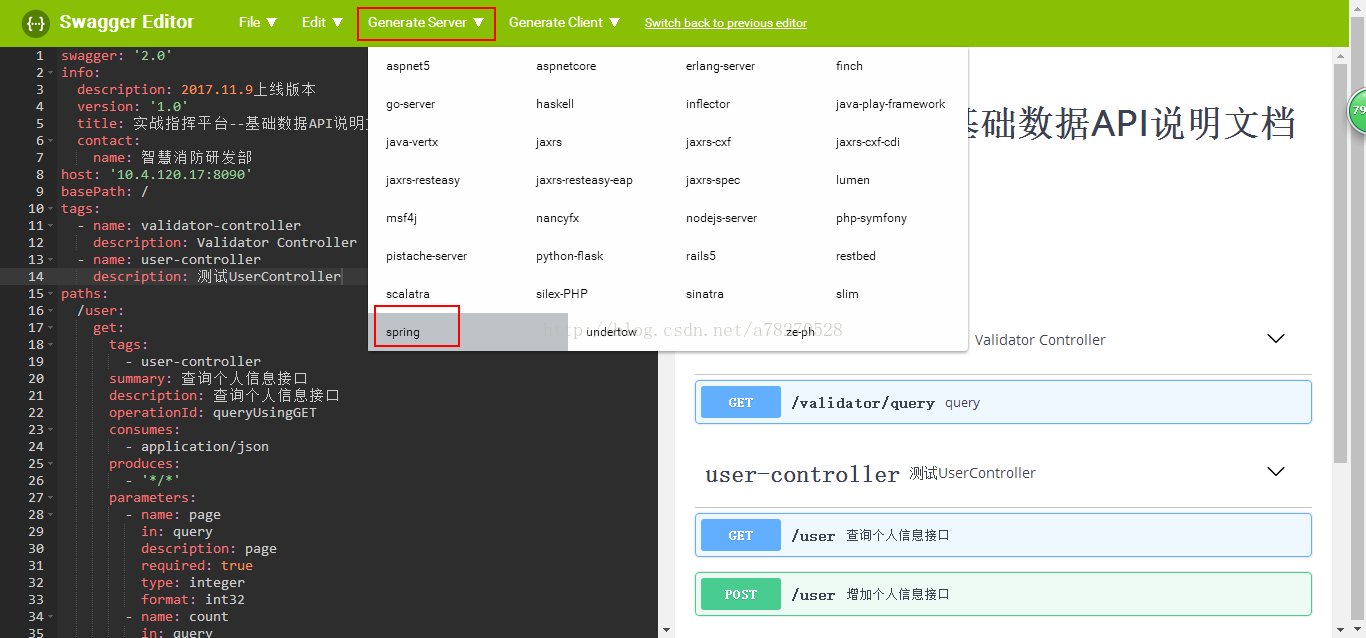The width and height of the screenshot is (1366, 638).
Task: Choose silex-PHP generator
Action: [x=562, y=294]
